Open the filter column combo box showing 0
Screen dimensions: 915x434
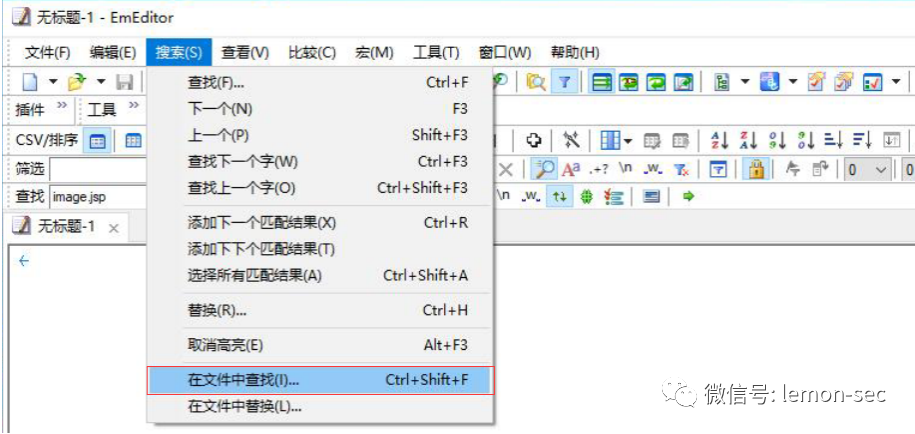(867, 170)
